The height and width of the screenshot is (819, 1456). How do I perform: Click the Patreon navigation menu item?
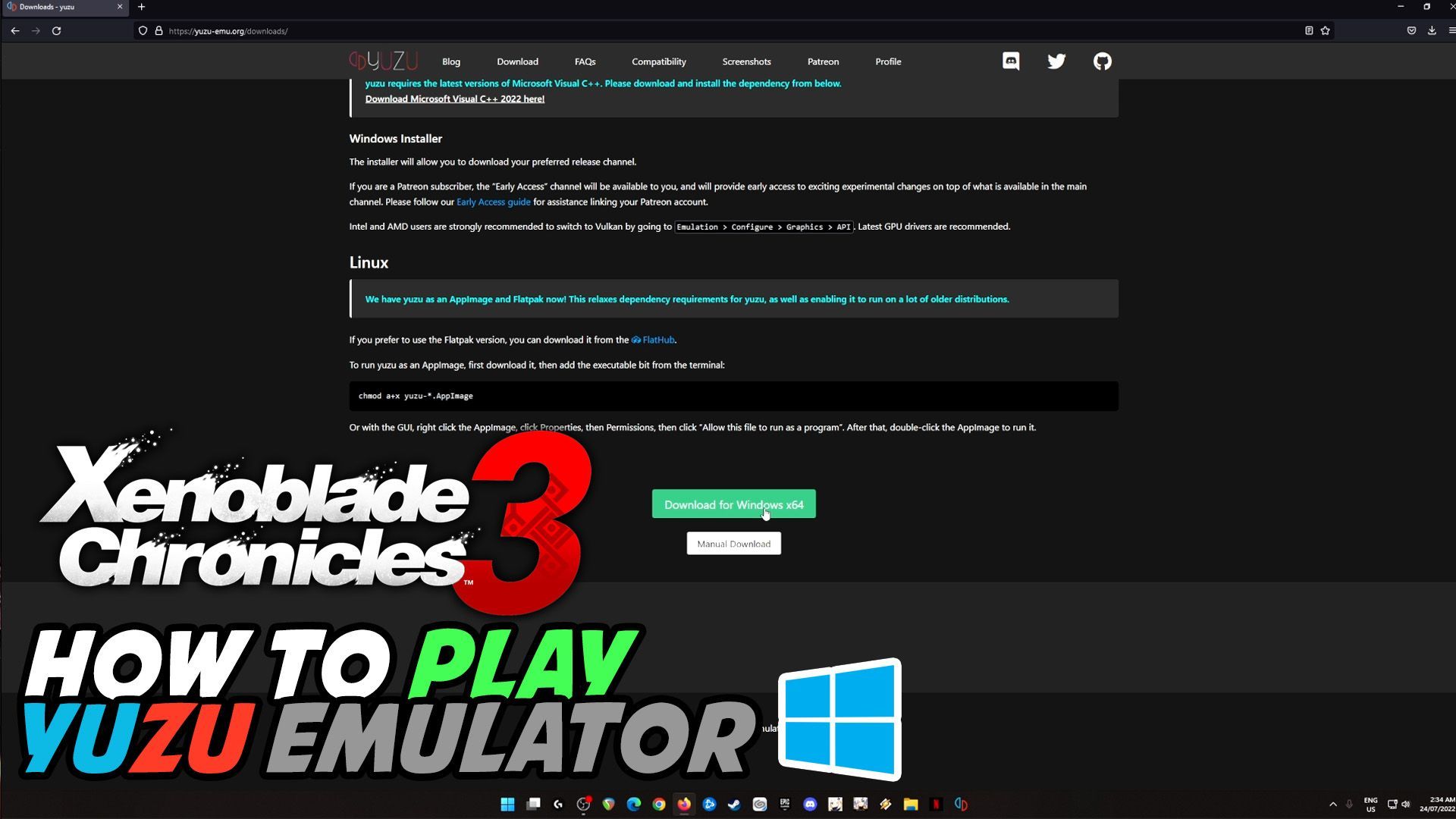[823, 61]
